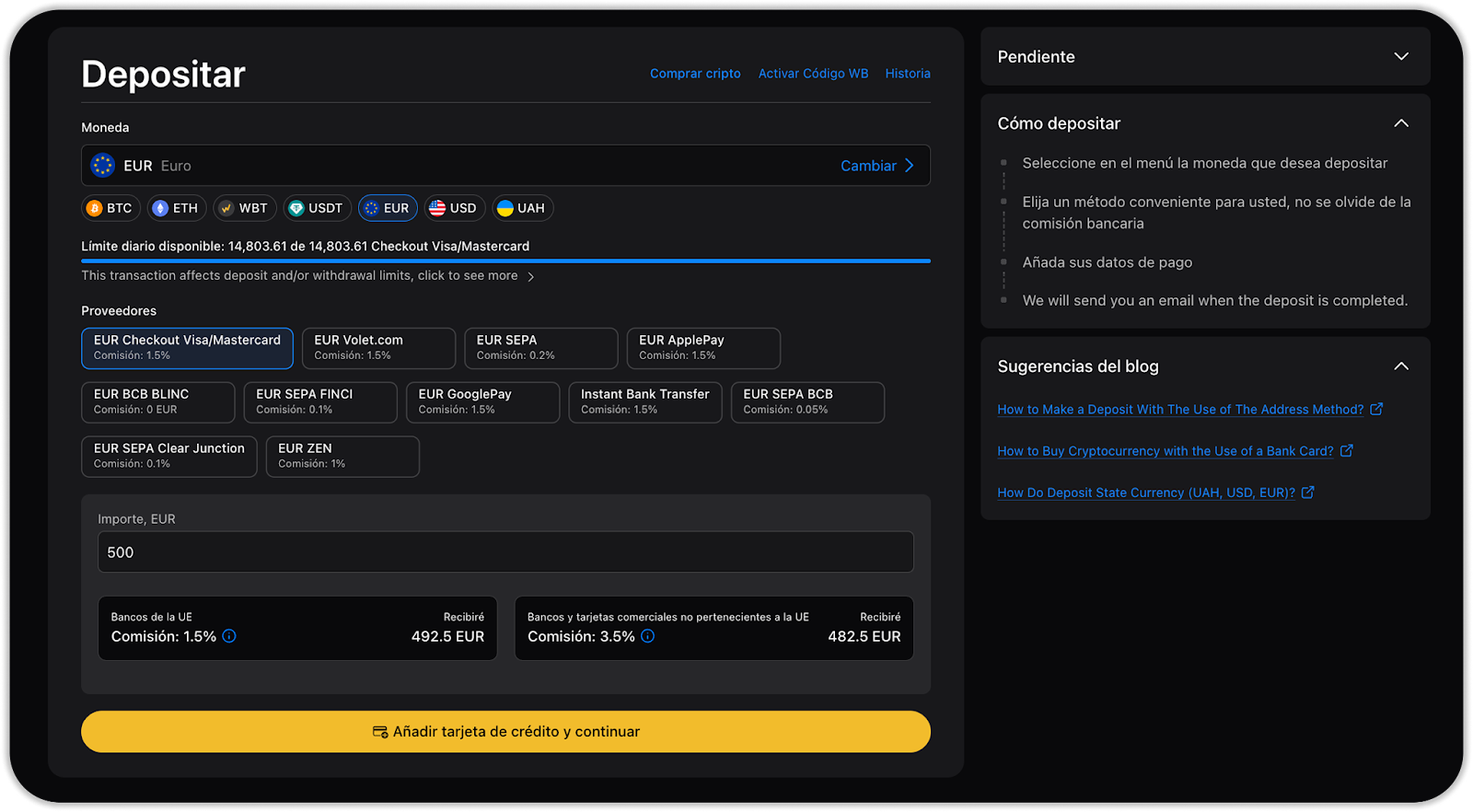The image size is (1473, 812).
Task: Open the Historia tab
Action: pos(907,74)
